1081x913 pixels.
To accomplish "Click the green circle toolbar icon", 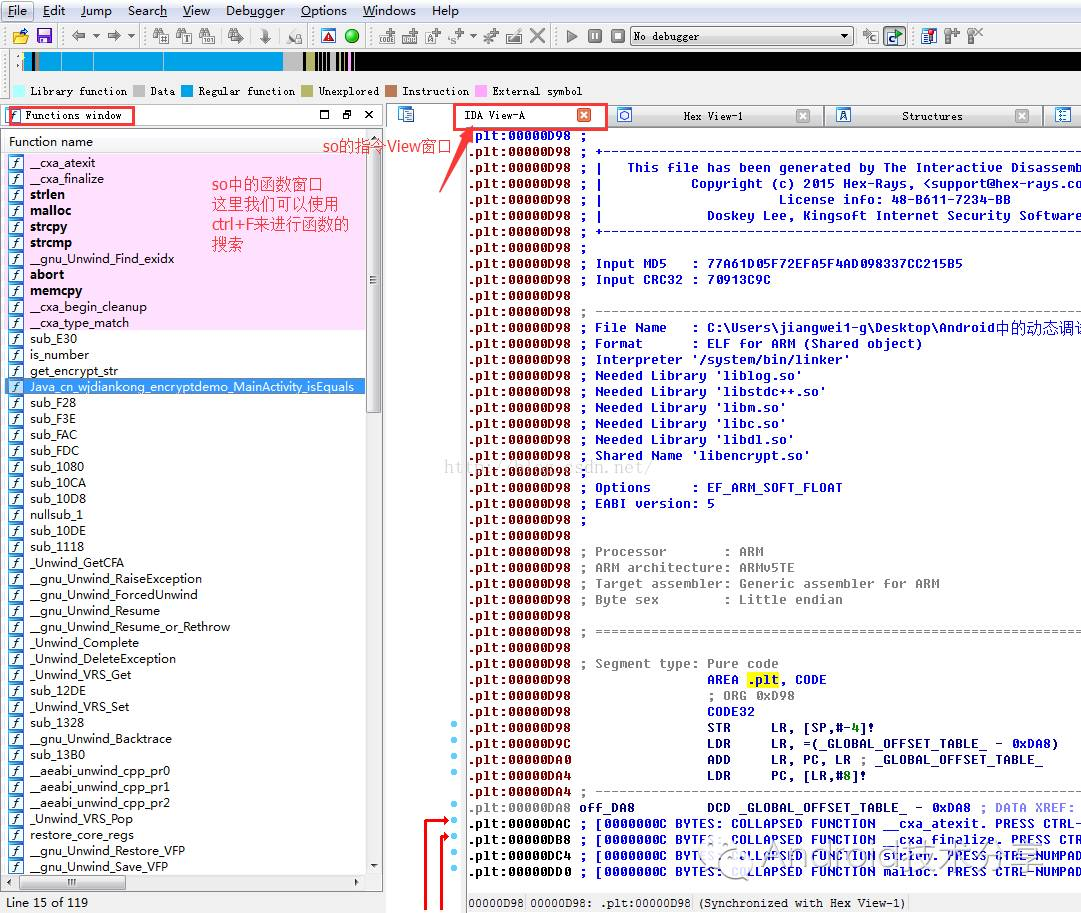I will point(352,36).
